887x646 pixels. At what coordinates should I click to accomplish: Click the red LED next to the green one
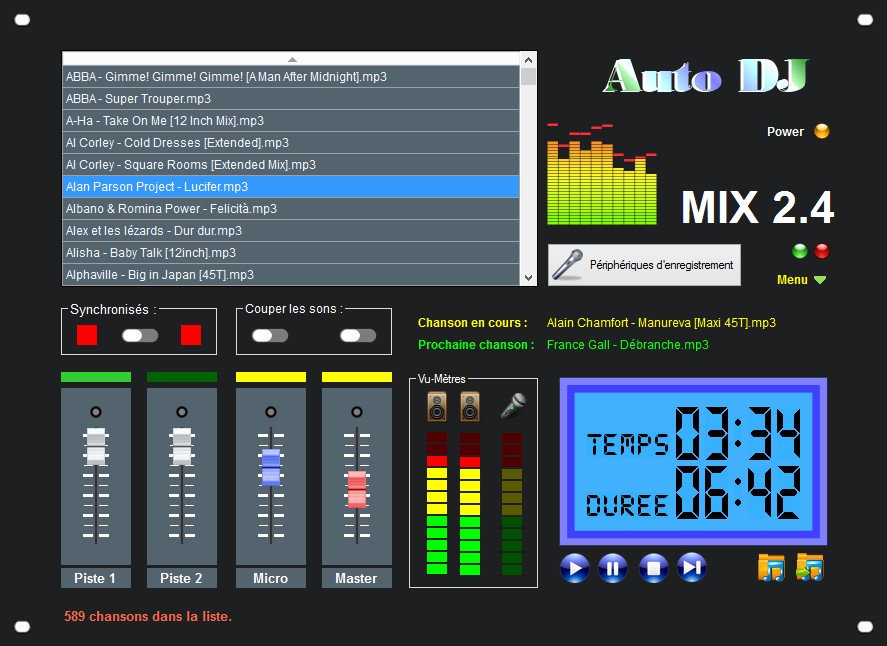[x=820, y=251]
